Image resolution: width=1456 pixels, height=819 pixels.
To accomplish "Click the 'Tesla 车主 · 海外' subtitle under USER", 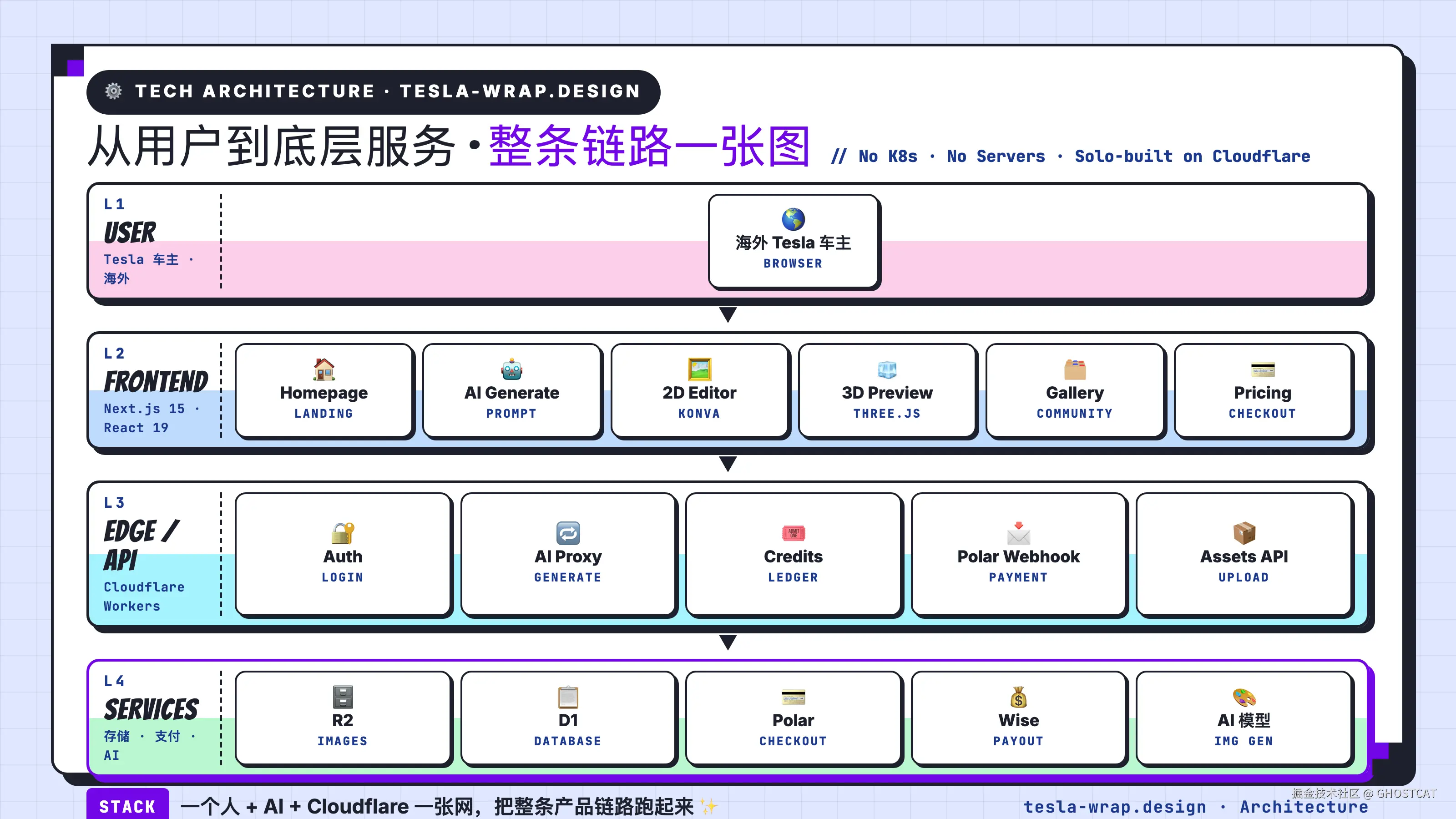I will tap(149, 268).
